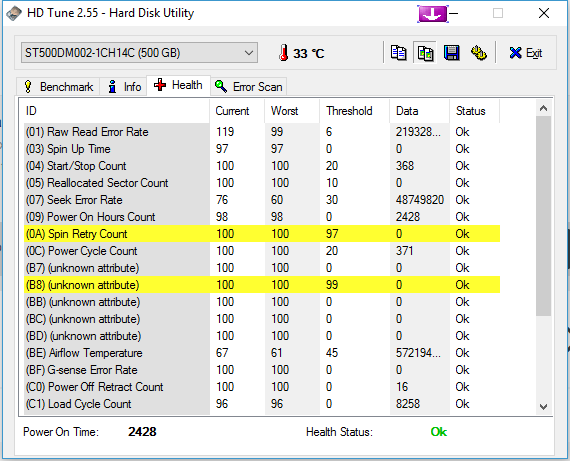Click the copy info to clipboard icon
The width and height of the screenshot is (570, 461).
coord(398,53)
